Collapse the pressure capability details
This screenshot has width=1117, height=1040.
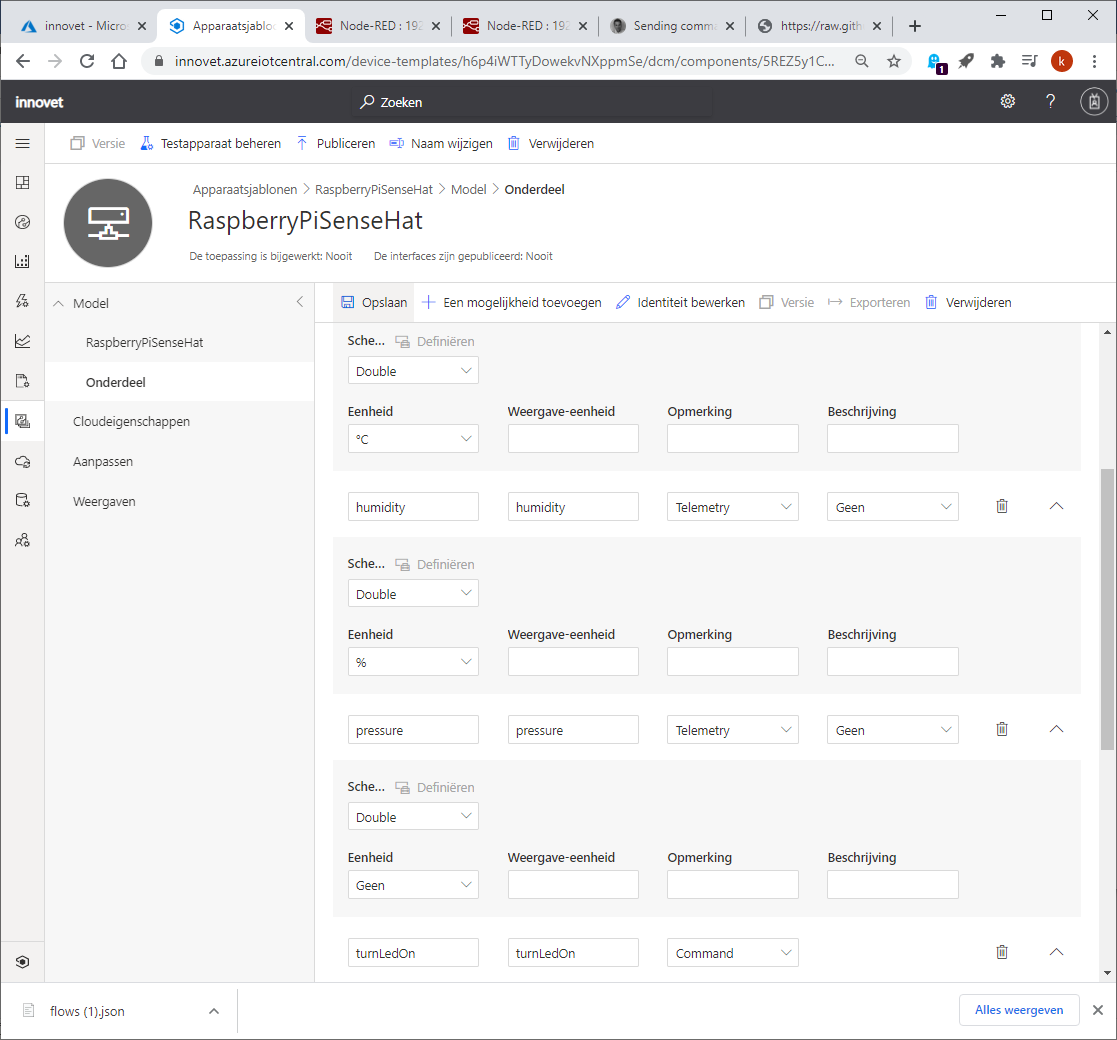(1056, 729)
